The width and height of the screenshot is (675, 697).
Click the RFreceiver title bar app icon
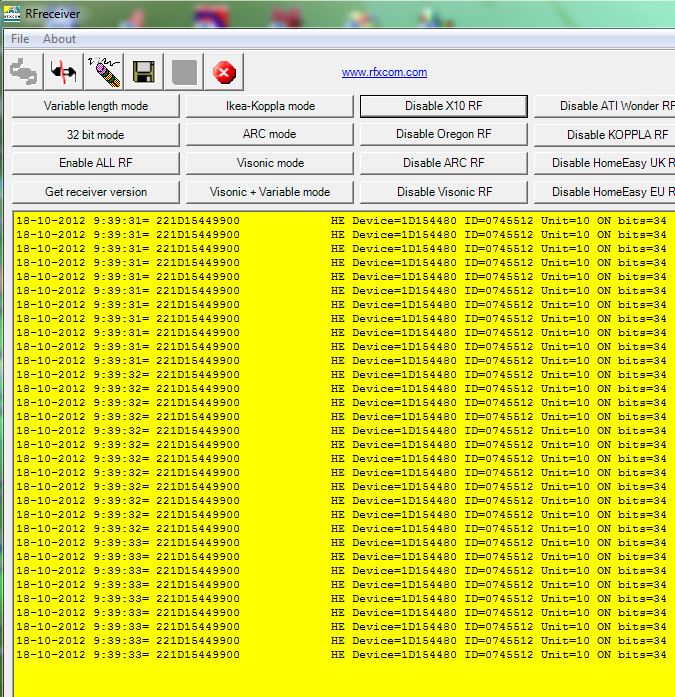[12, 13]
